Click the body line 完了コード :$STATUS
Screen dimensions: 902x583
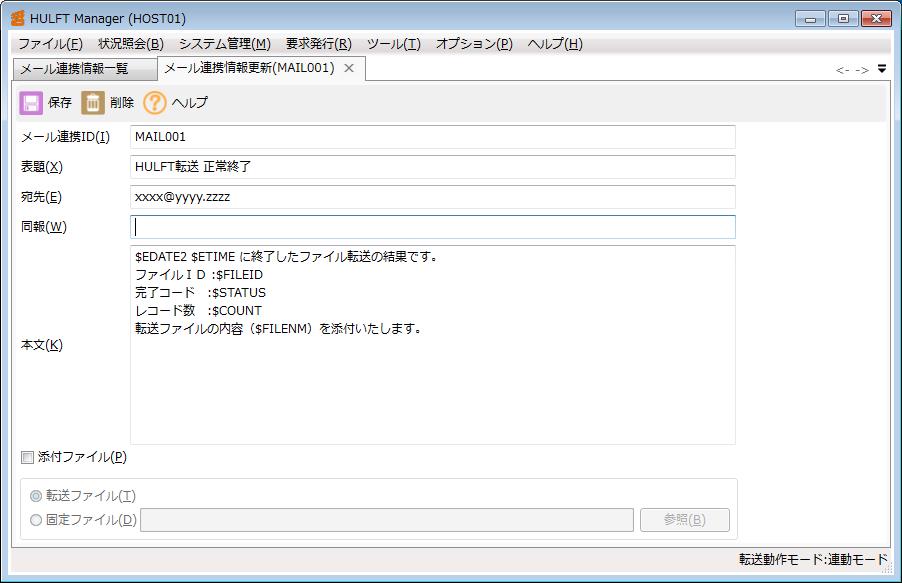[x=201, y=293]
